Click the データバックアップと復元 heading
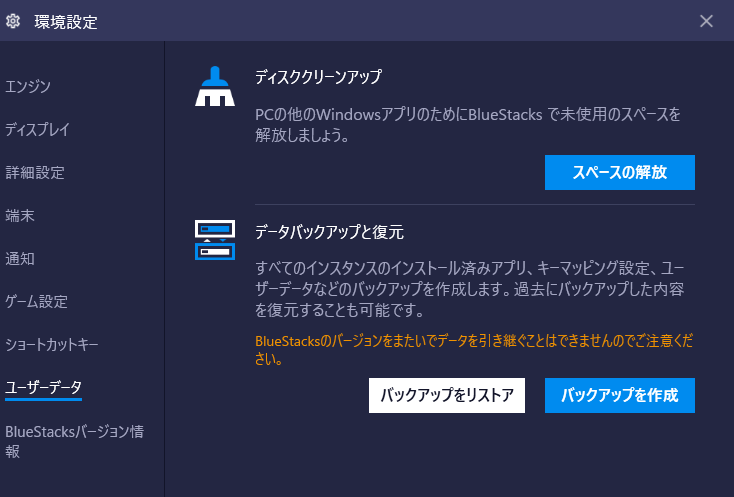 [x=329, y=232]
